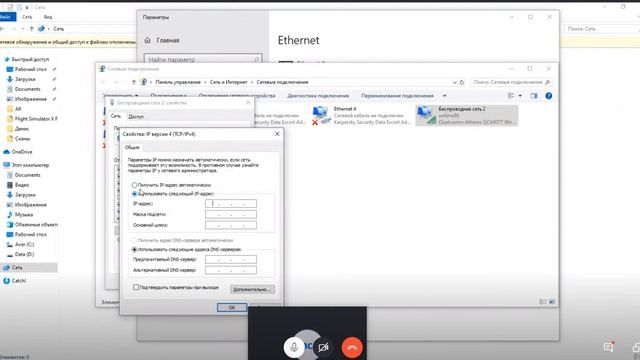Focus the Network Connections search box

pyautogui.click(x=511, y=82)
